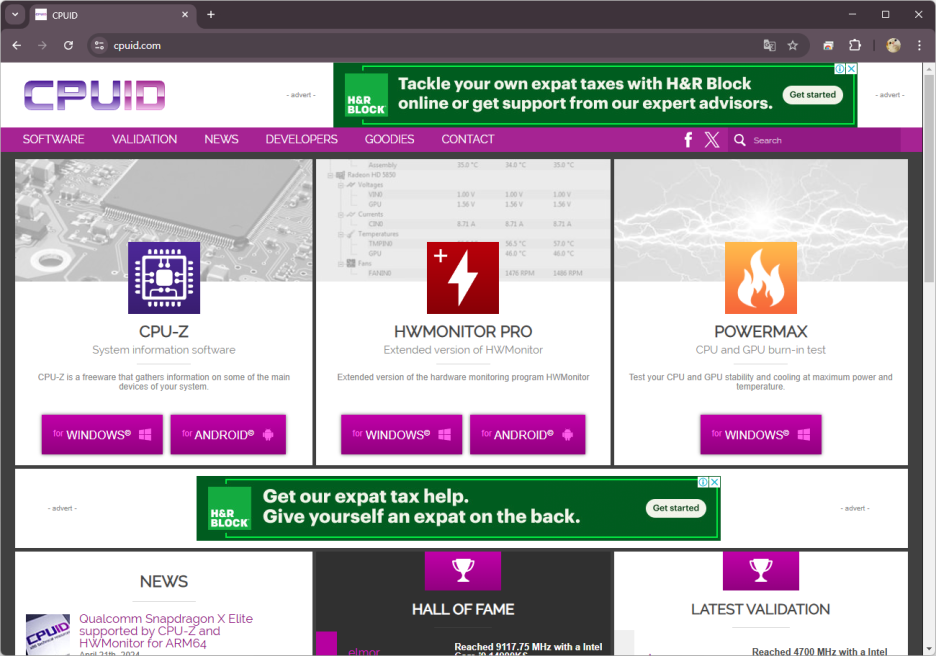
Task: Translate this page icon
Action: 769,45
